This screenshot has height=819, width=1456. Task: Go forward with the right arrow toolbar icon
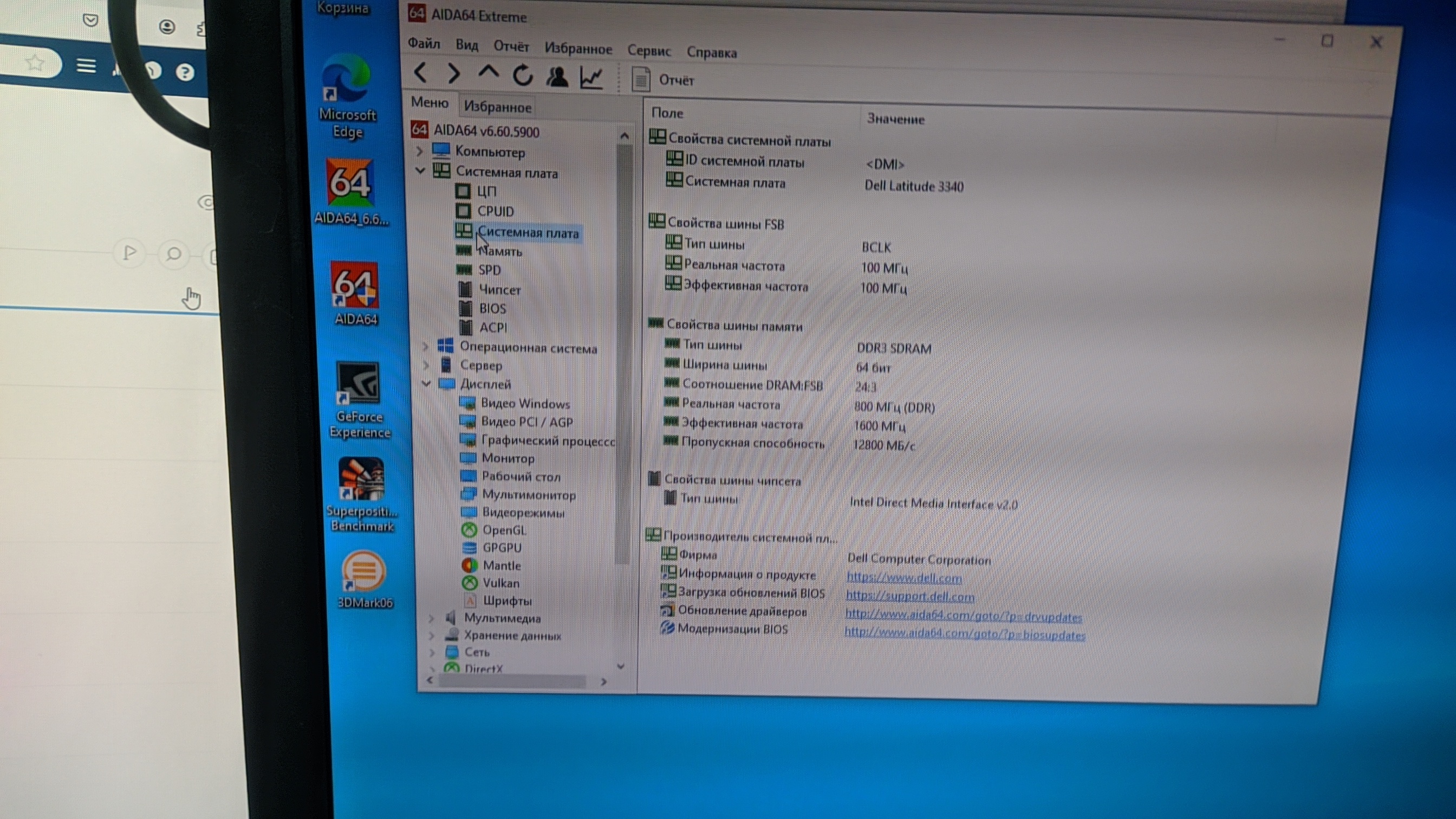tap(453, 74)
